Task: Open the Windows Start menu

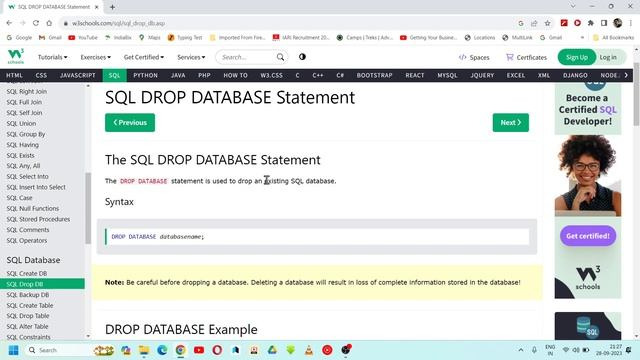Action: pos(13,350)
